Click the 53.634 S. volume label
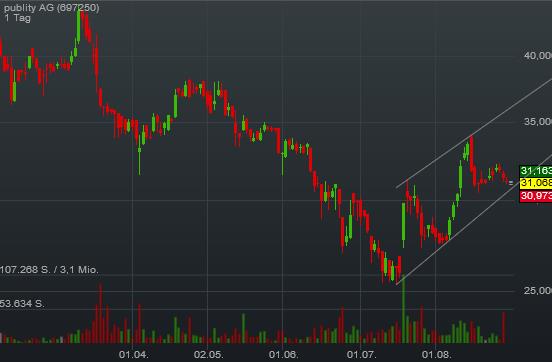This screenshot has height=362, width=552. pos(22,303)
